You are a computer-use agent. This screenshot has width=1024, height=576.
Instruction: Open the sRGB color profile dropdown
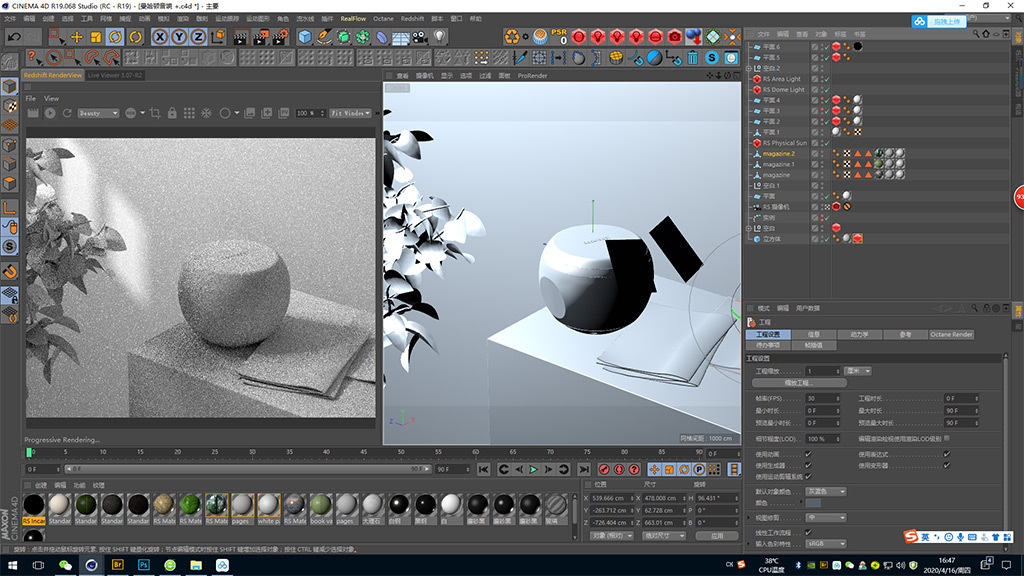825,544
